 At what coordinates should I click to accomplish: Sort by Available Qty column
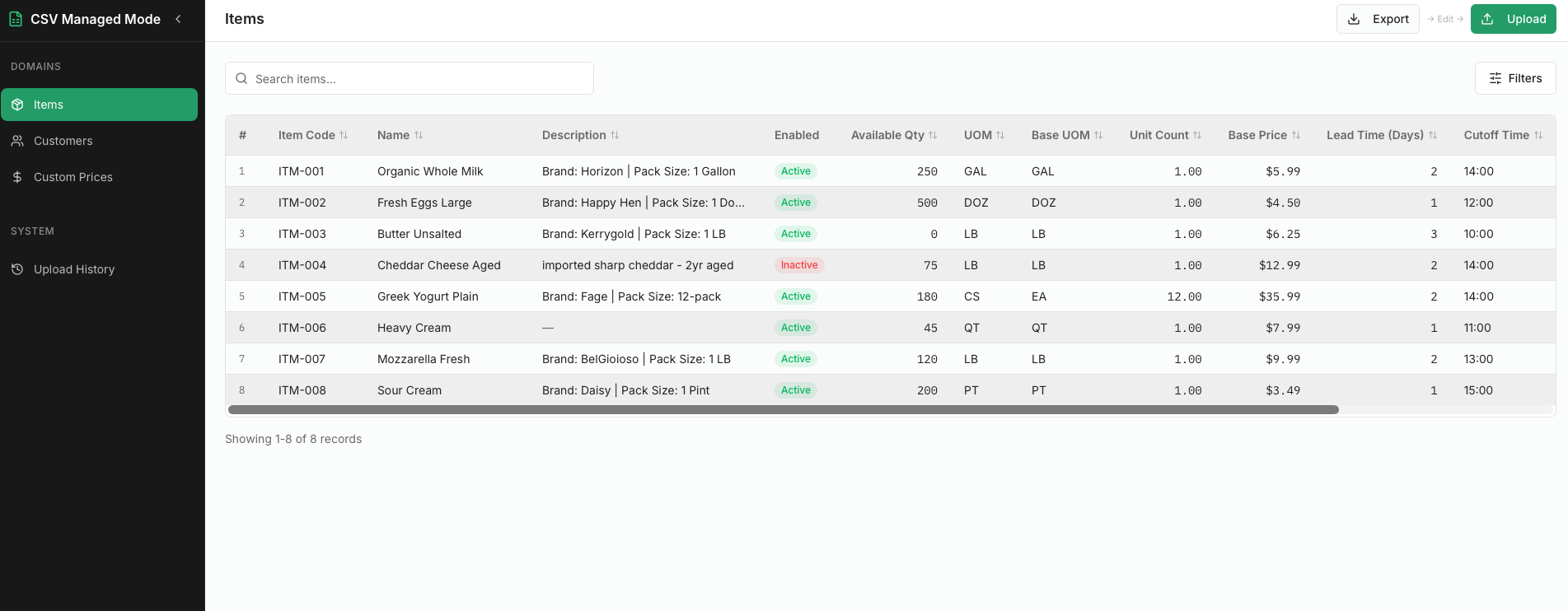[894, 135]
